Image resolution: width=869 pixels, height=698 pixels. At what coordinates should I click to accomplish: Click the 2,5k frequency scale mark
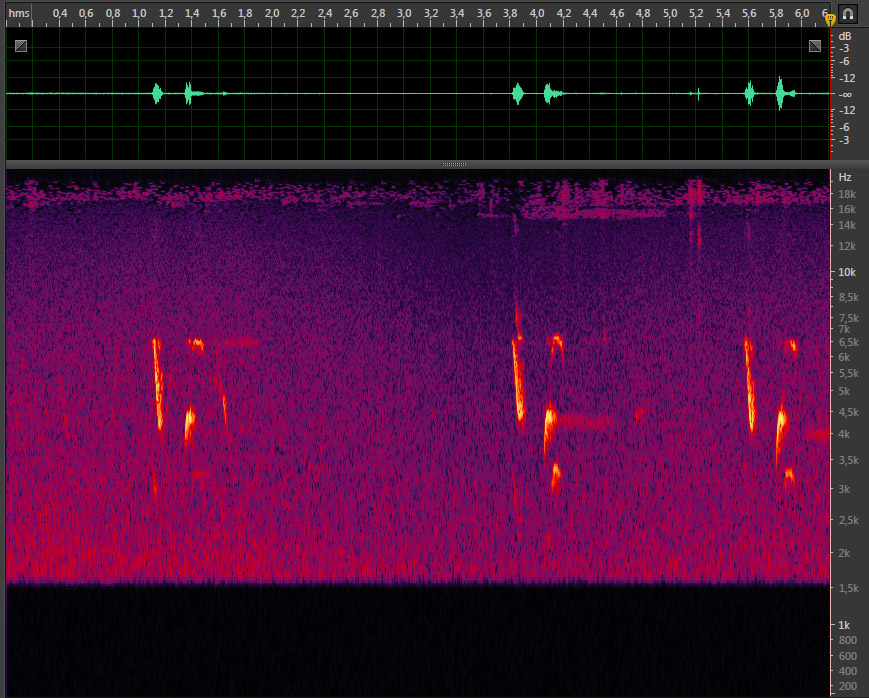point(848,520)
